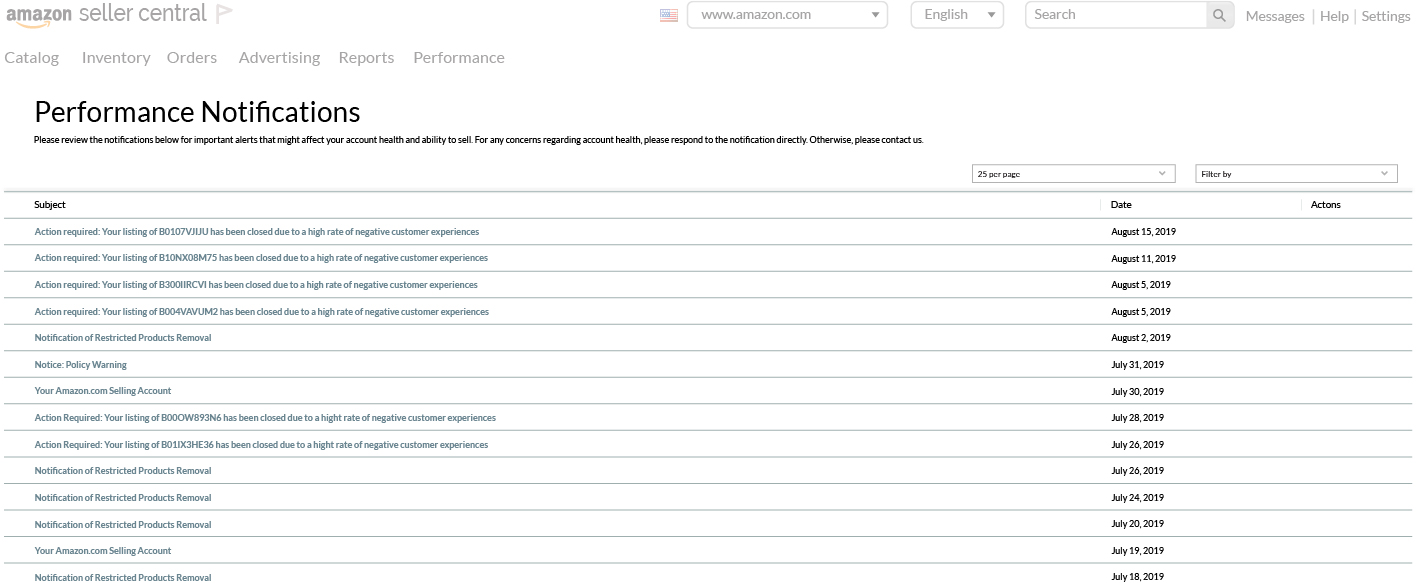Open the 25 per page dropdown
Viewport: 1417px width, 583px height.
pos(1072,173)
